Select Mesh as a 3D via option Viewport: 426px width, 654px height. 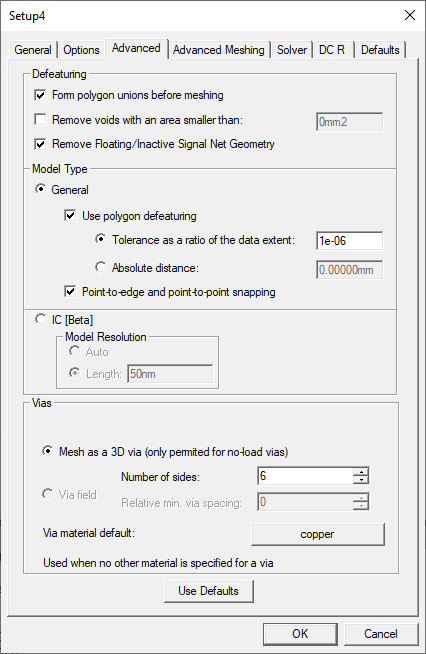tap(48, 451)
